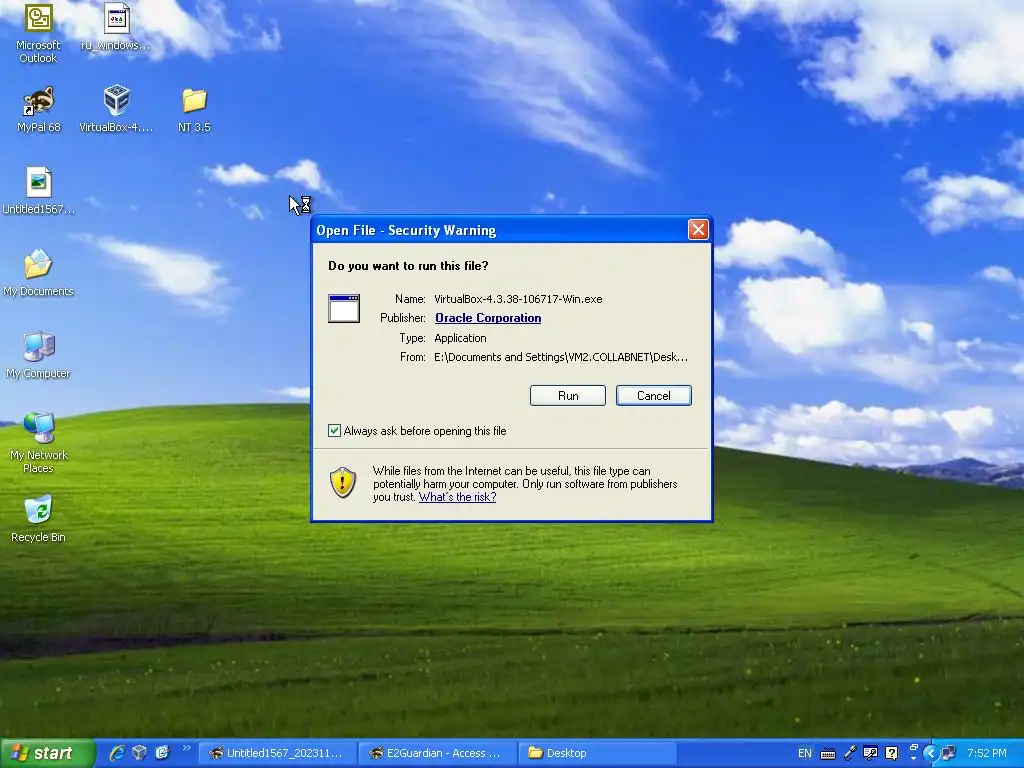1024x768 pixels.
Task: Click the EN language indicator
Action: [805, 754]
